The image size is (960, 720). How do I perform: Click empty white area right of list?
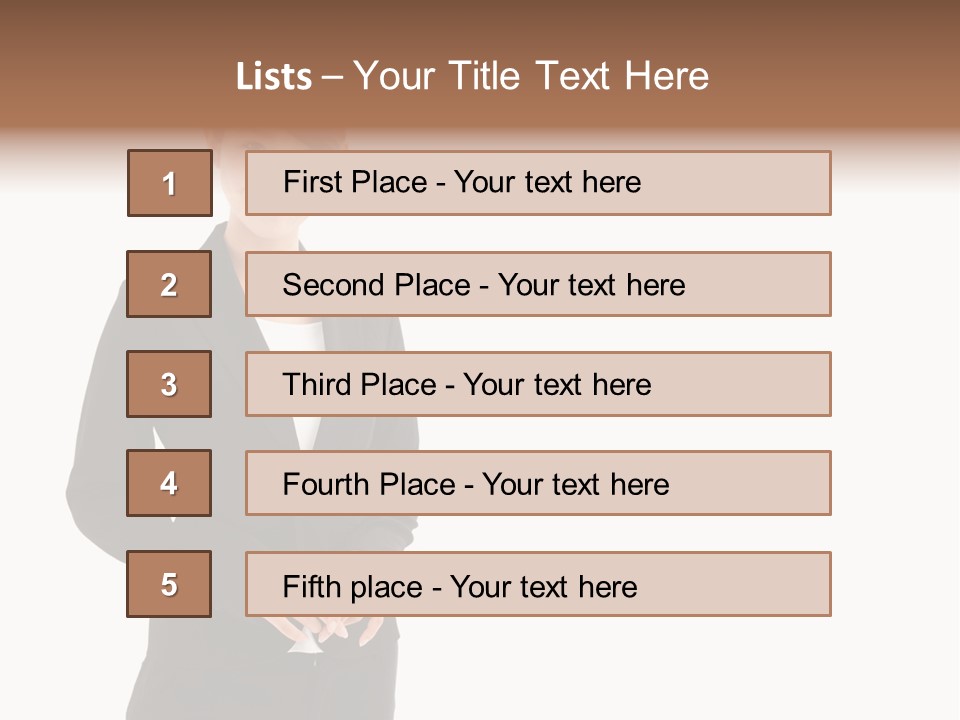pyautogui.click(x=895, y=400)
